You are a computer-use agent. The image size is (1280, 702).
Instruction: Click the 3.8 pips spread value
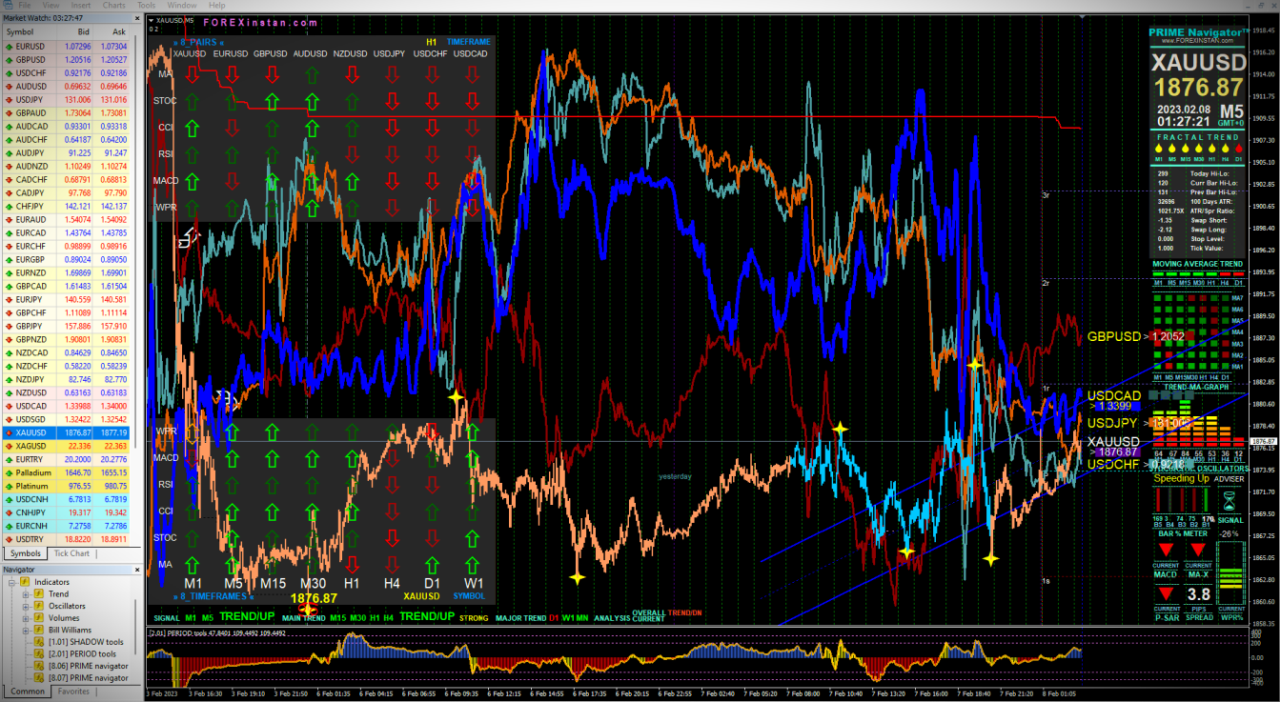pyautogui.click(x=1198, y=595)
